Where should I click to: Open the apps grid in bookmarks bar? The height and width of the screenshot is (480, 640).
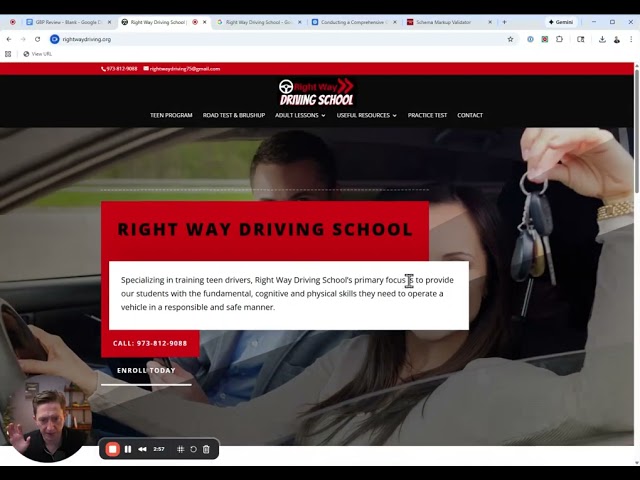[8, 54]
